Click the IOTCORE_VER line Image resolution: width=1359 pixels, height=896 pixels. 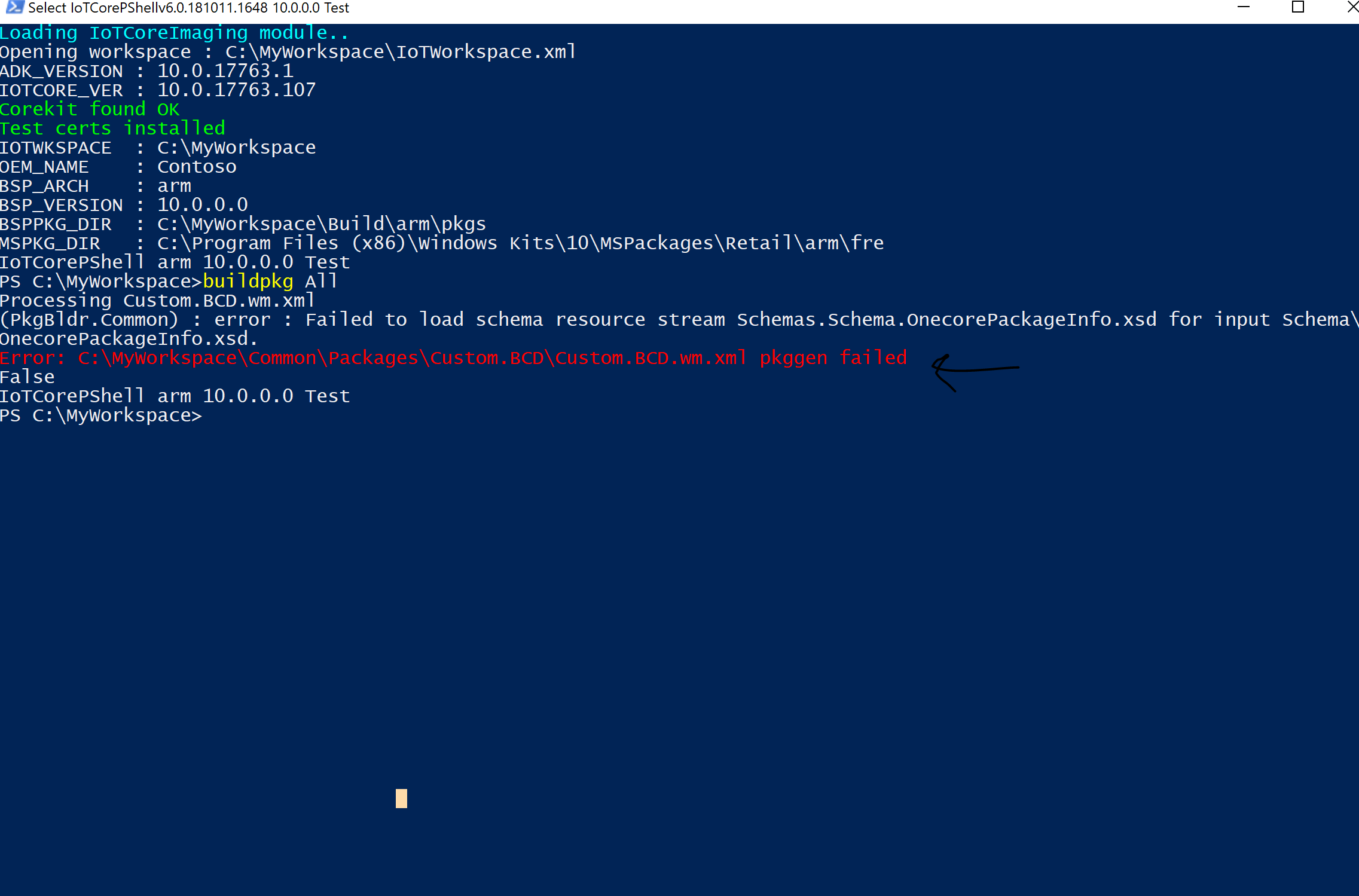(158, 90)
